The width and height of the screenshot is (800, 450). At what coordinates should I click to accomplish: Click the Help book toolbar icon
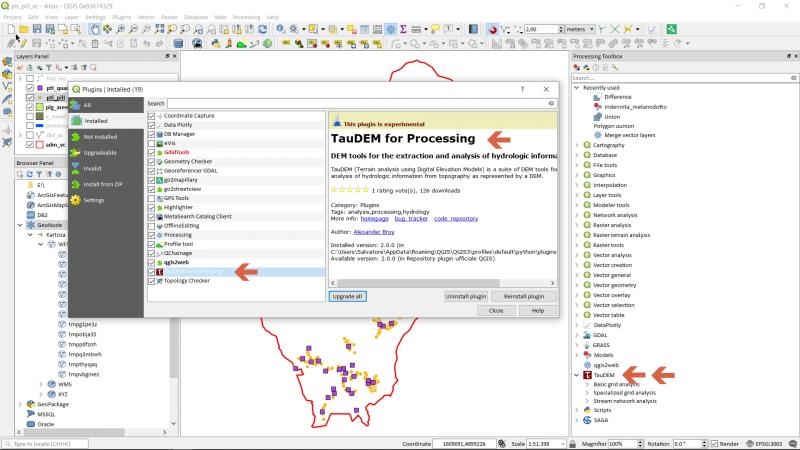(473, 30)
